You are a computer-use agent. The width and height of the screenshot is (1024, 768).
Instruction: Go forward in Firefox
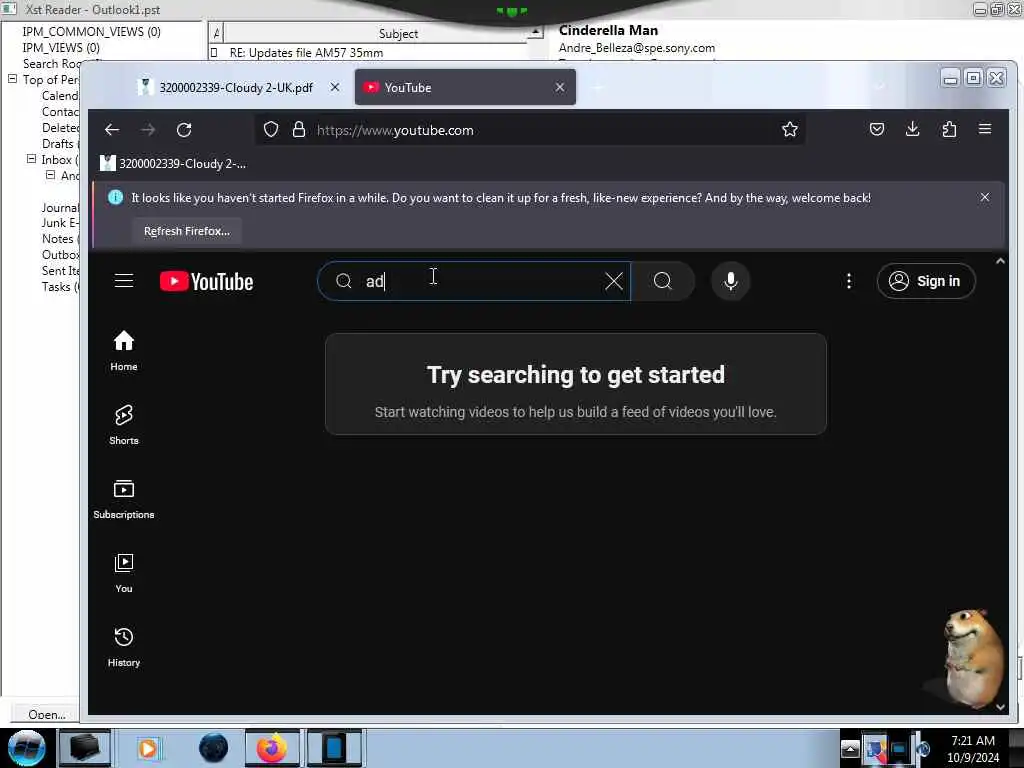pyautogui.click(x=148, y=130)
